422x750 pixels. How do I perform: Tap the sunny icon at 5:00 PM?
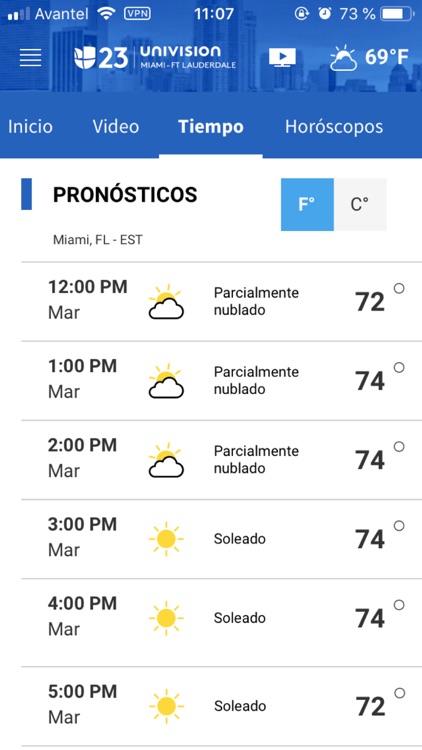click(166, 706)
